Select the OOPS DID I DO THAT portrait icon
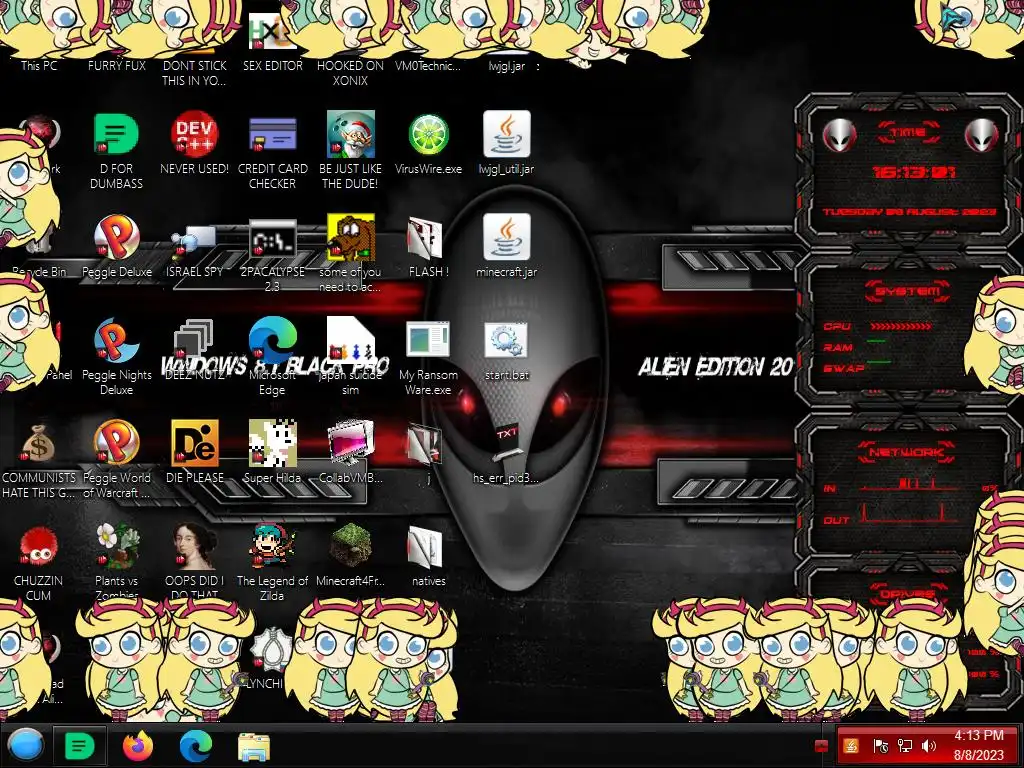This screenshot has width=1024, height=768. (195, 546)
